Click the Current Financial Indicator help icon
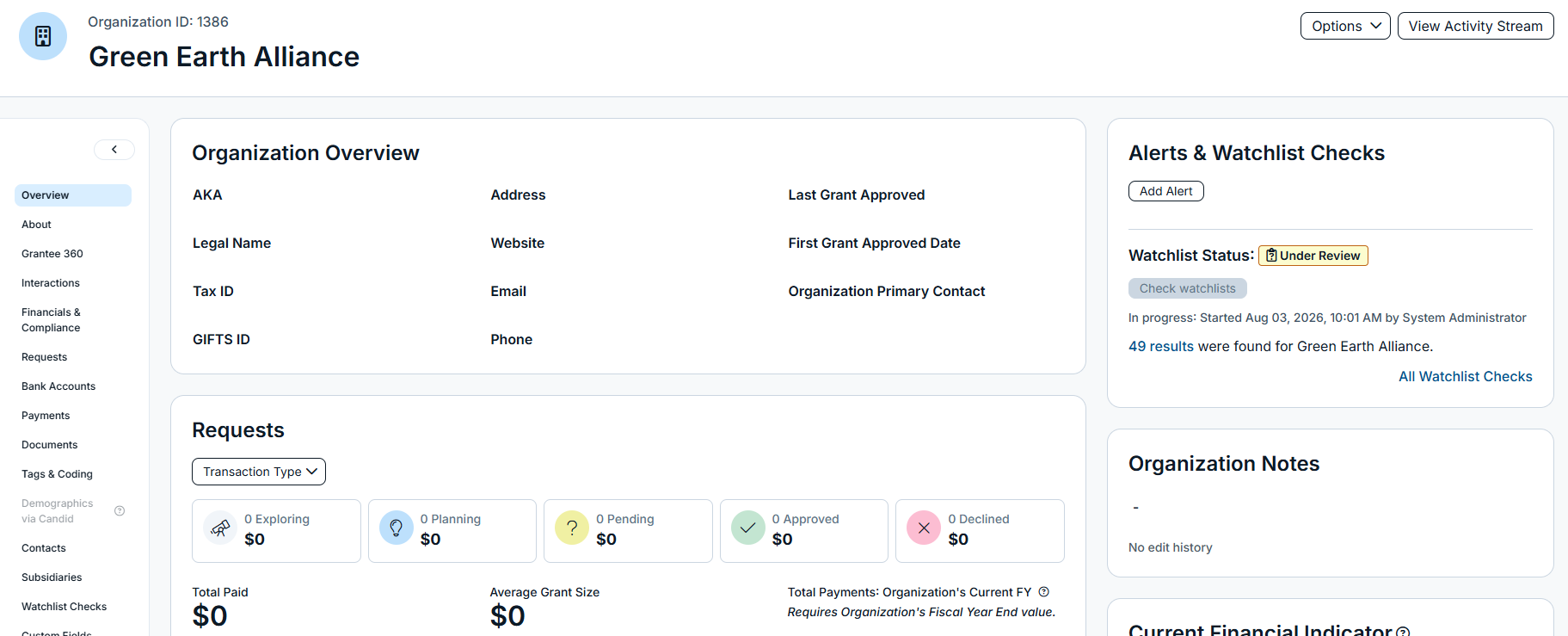Screen dimensions: 1568x636 click(1403, 632)
